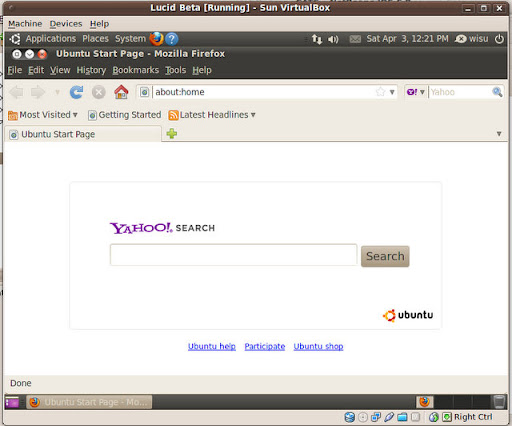Open the wisu user status menu

472,39
